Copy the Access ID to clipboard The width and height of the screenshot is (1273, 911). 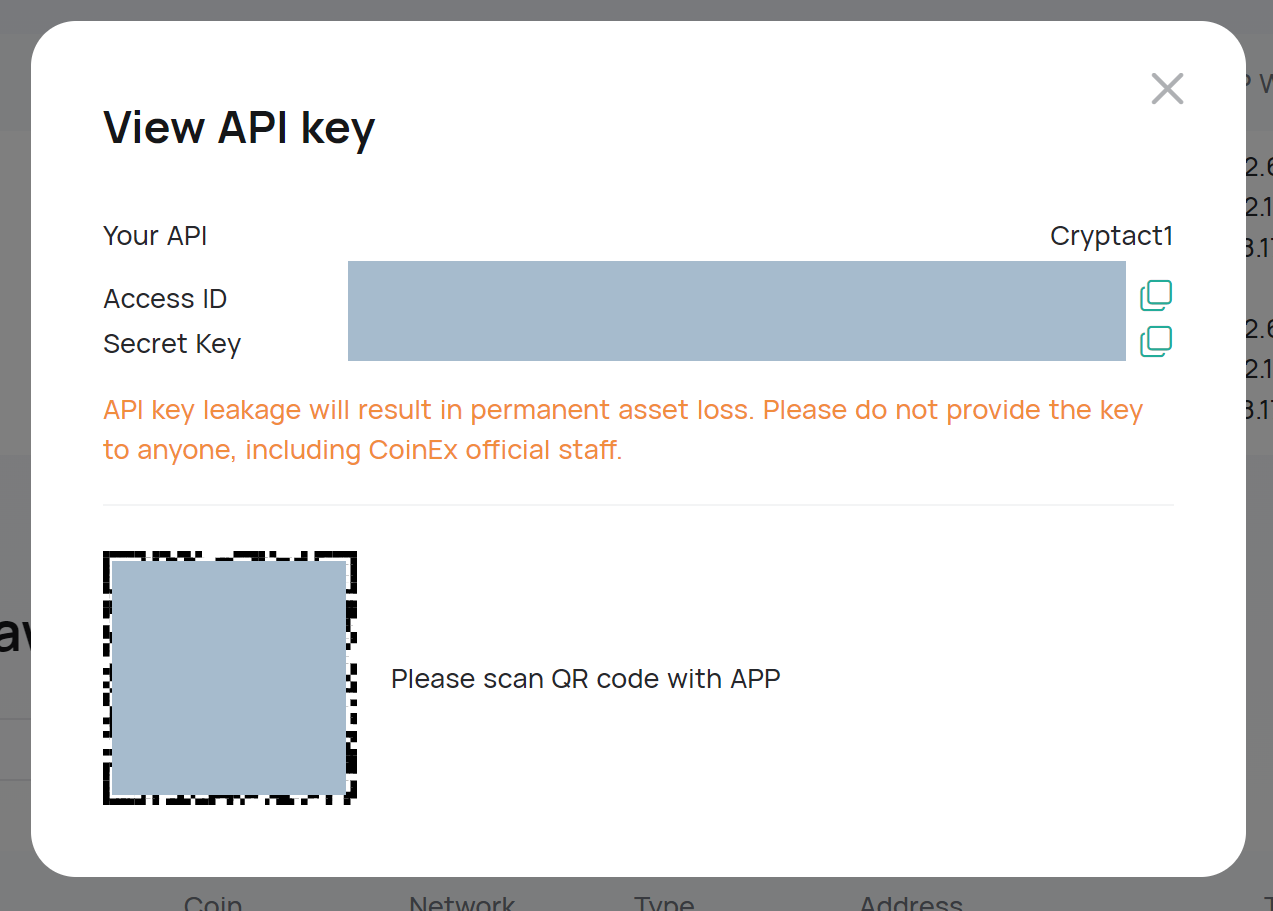coord(1155,296)
